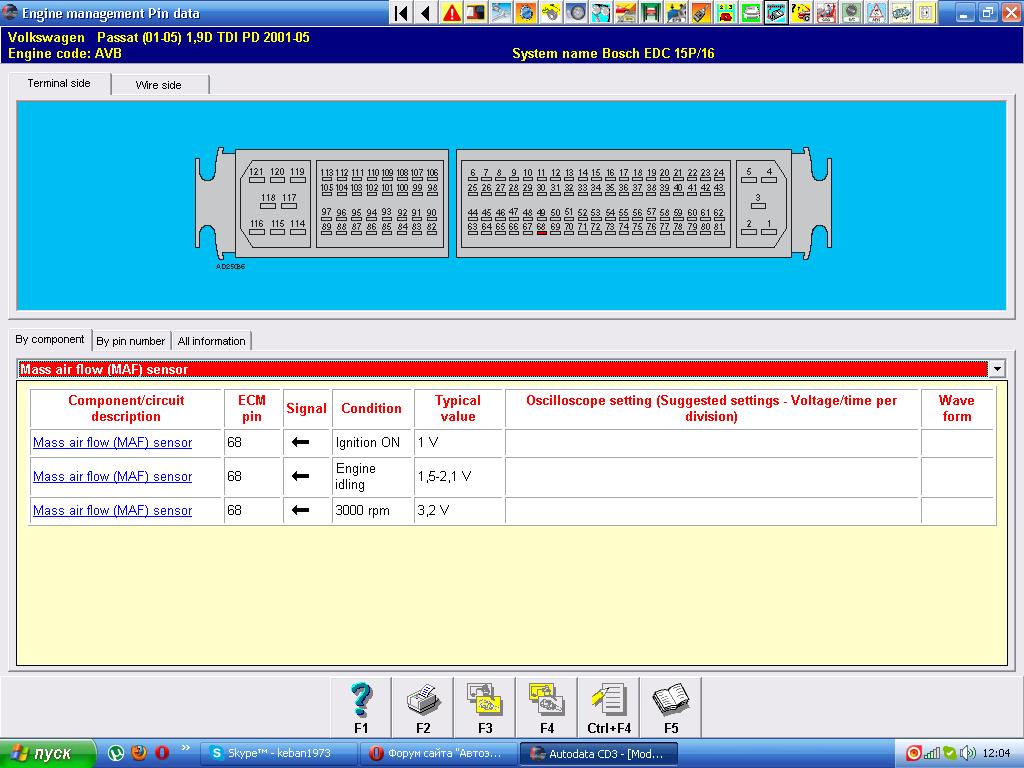Open MAF sensor link for Engine idling

[x=112, y=477]
